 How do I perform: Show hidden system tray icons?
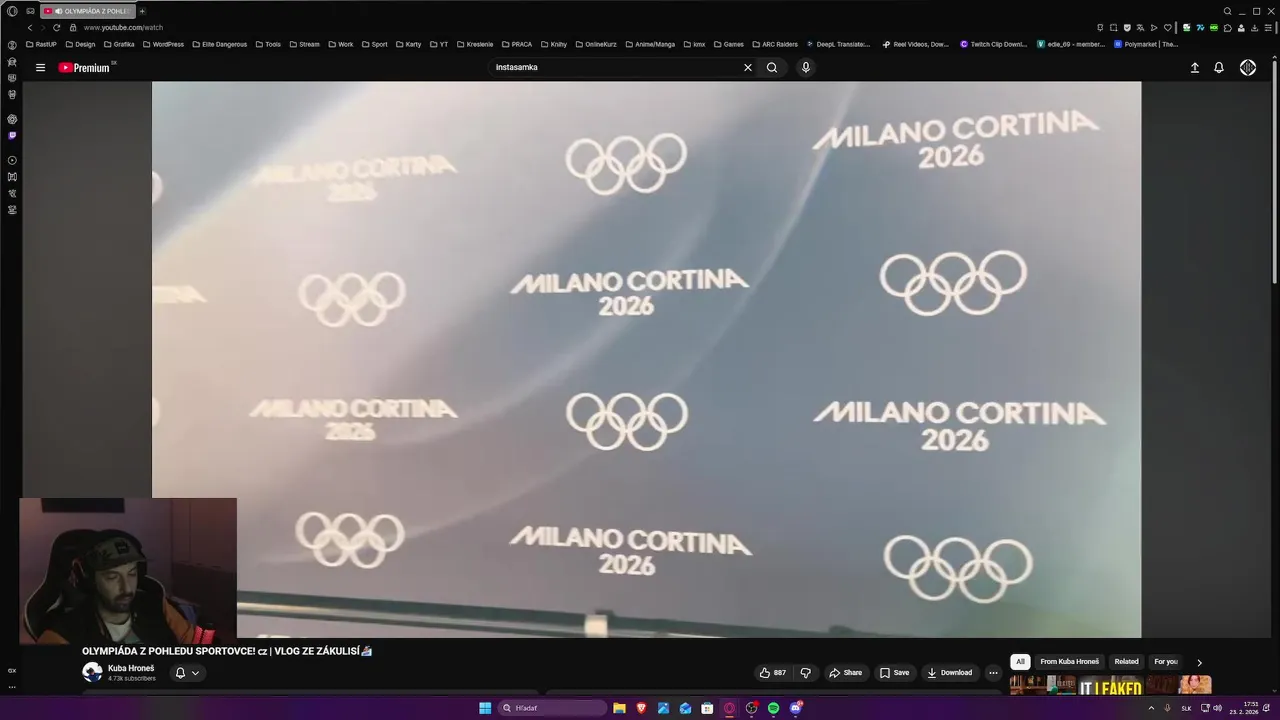tap(1151, 708)
